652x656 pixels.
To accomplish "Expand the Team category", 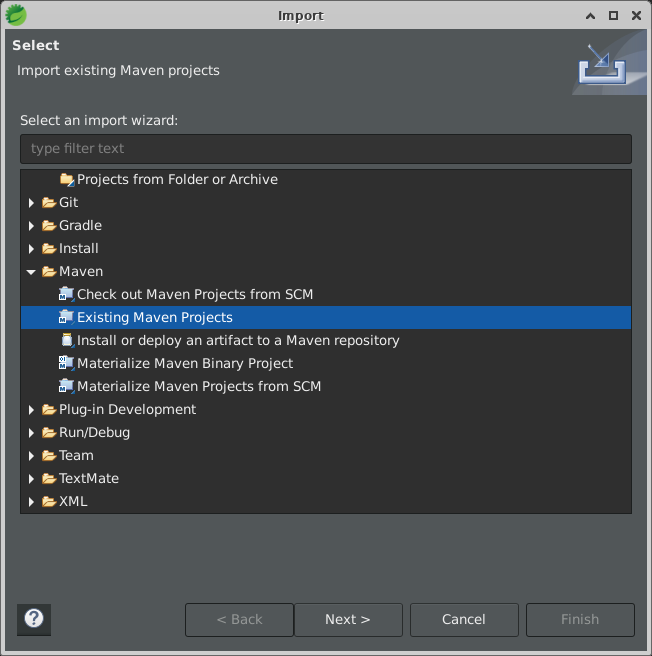I will tap(31, 456).
